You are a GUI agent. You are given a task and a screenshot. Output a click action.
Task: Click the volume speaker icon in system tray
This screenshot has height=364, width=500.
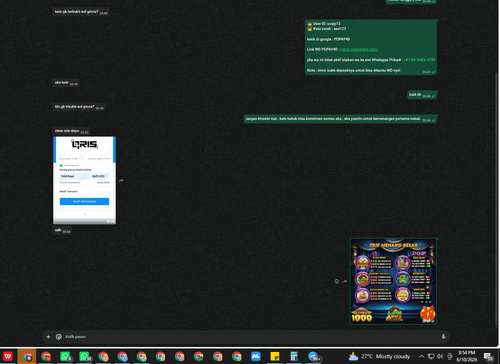coord(440,356)
